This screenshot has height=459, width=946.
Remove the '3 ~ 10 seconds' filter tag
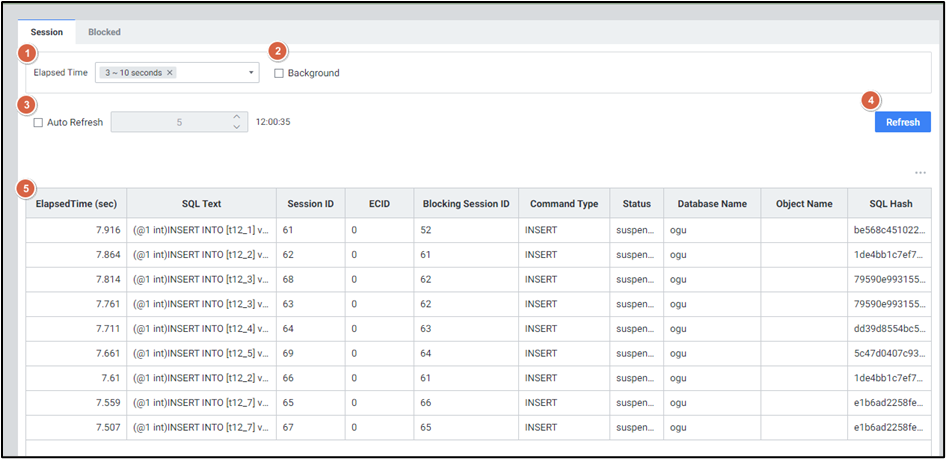pyautogui.click(x=170, y=73)
